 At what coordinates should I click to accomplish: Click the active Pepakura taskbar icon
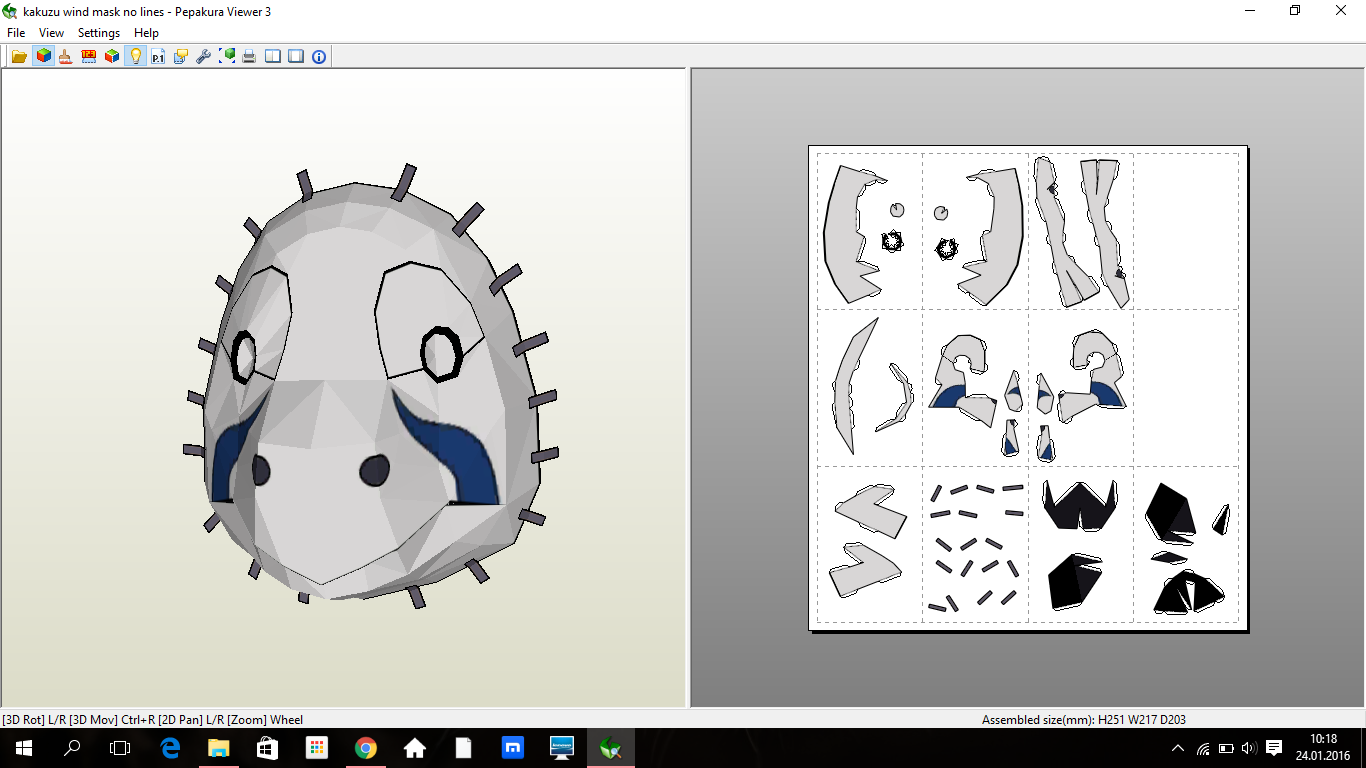click(610, 748)
